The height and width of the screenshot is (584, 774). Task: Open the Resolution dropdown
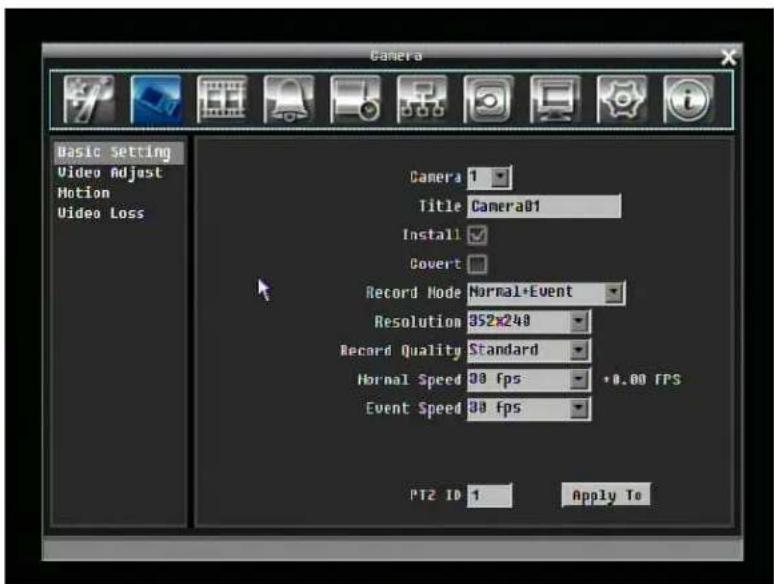[x=529, y=322]
